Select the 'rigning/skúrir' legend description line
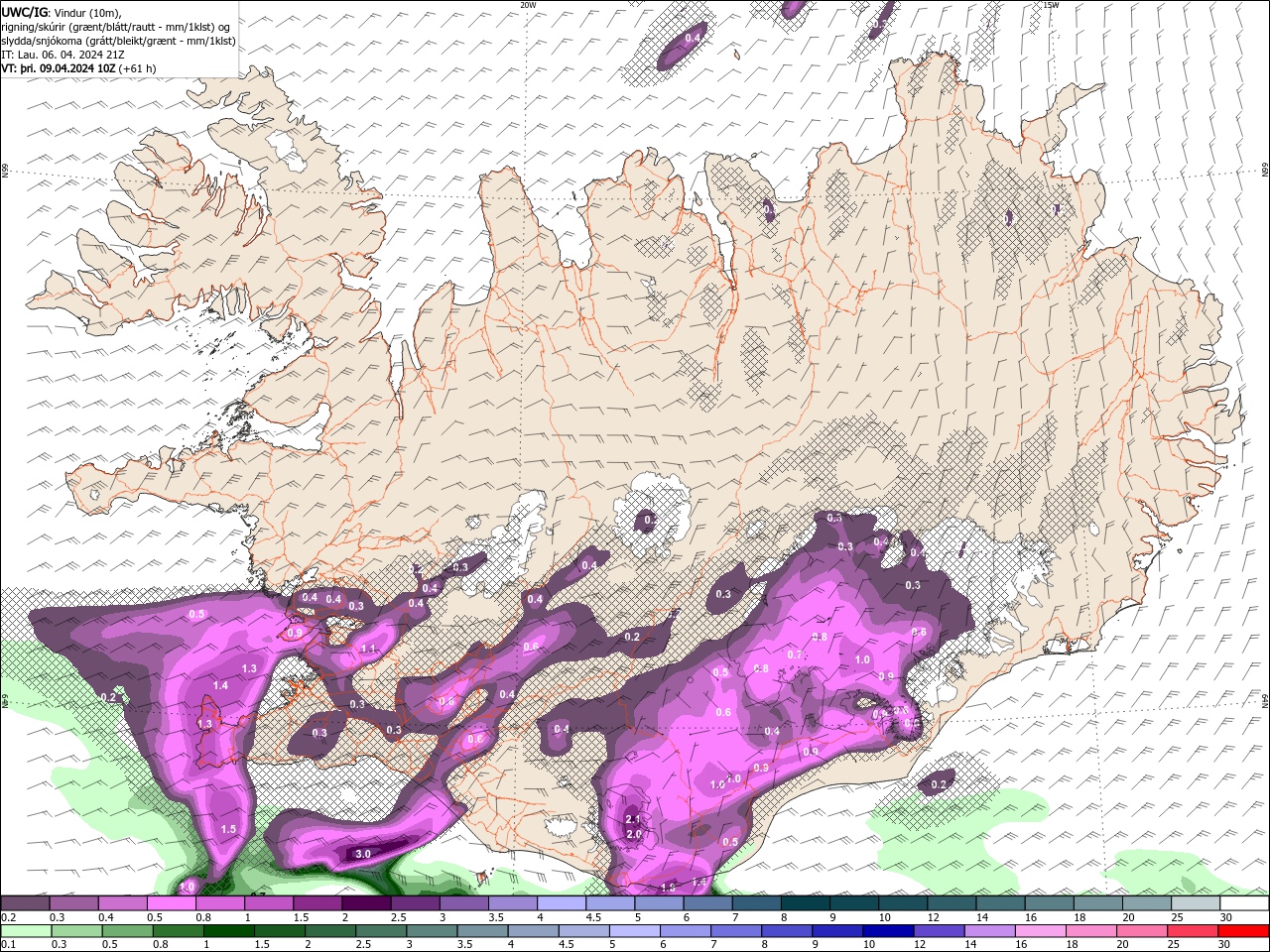This screenshot has width=1270, height=952. click(x=116, y=27)
